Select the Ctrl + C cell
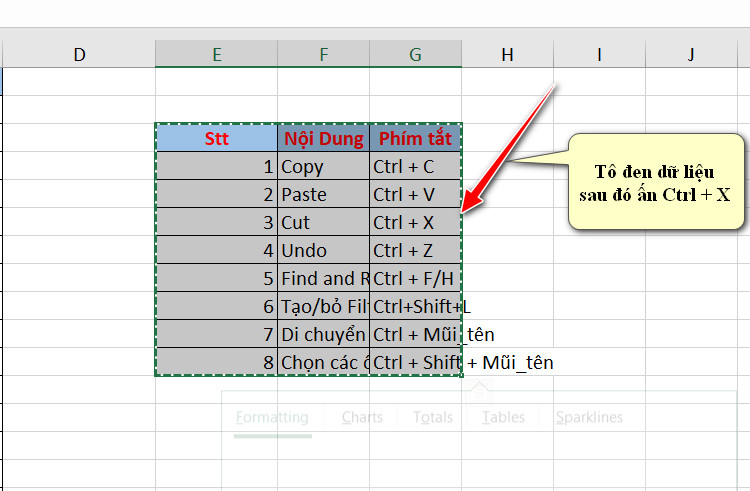 point(415,166)
